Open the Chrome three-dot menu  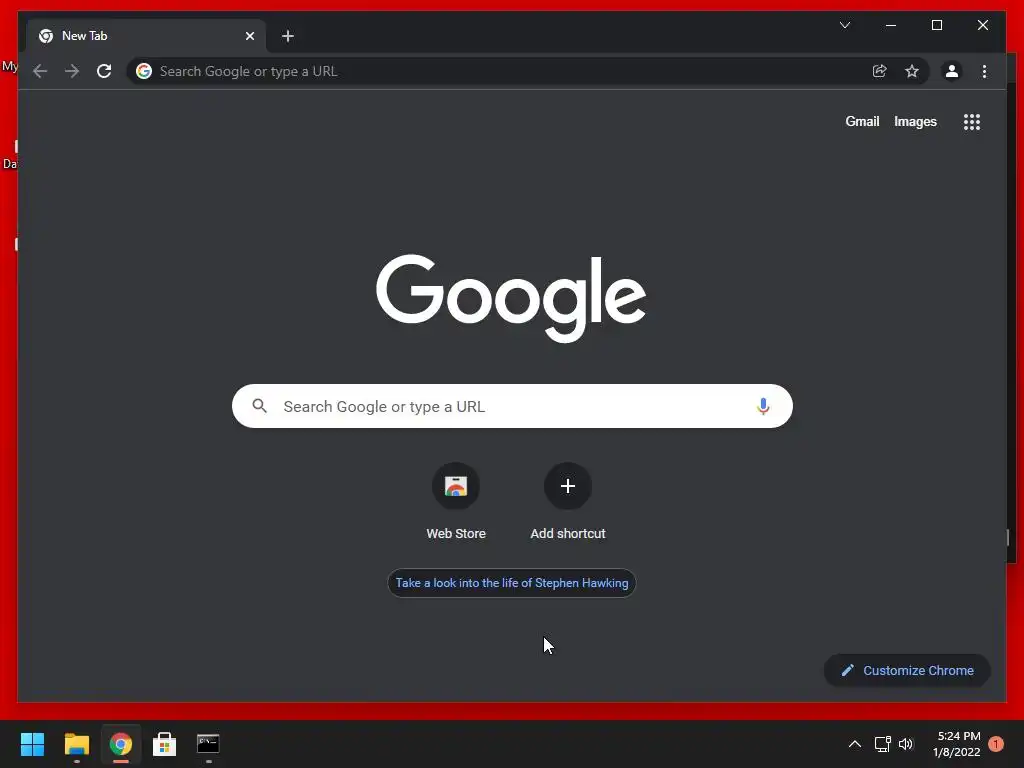click(x=984, y=71)
